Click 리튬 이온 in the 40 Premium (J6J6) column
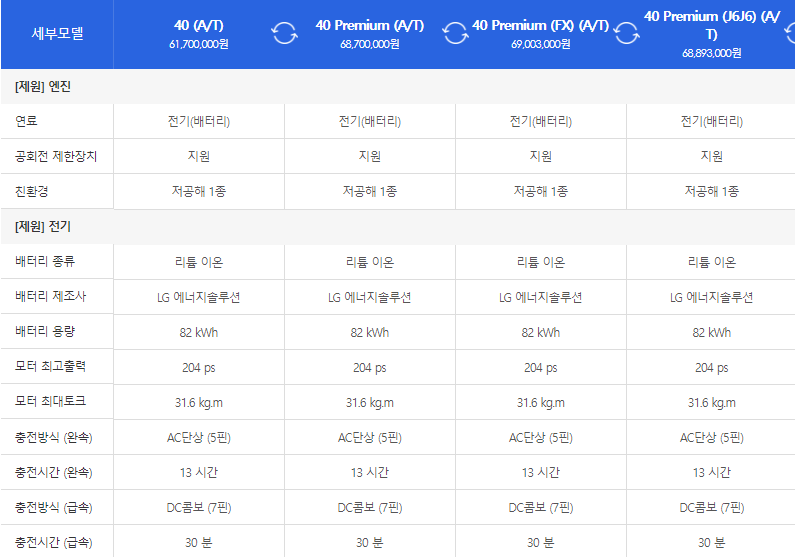 pyautogui.click(x=712, y=262)
